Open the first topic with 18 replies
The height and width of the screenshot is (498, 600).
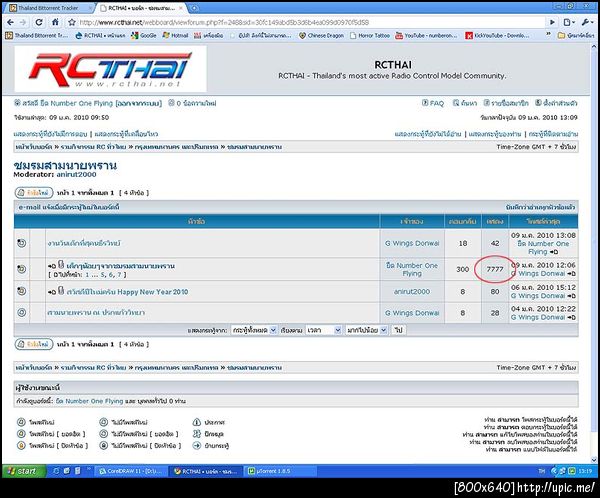[x=84, y=243]
